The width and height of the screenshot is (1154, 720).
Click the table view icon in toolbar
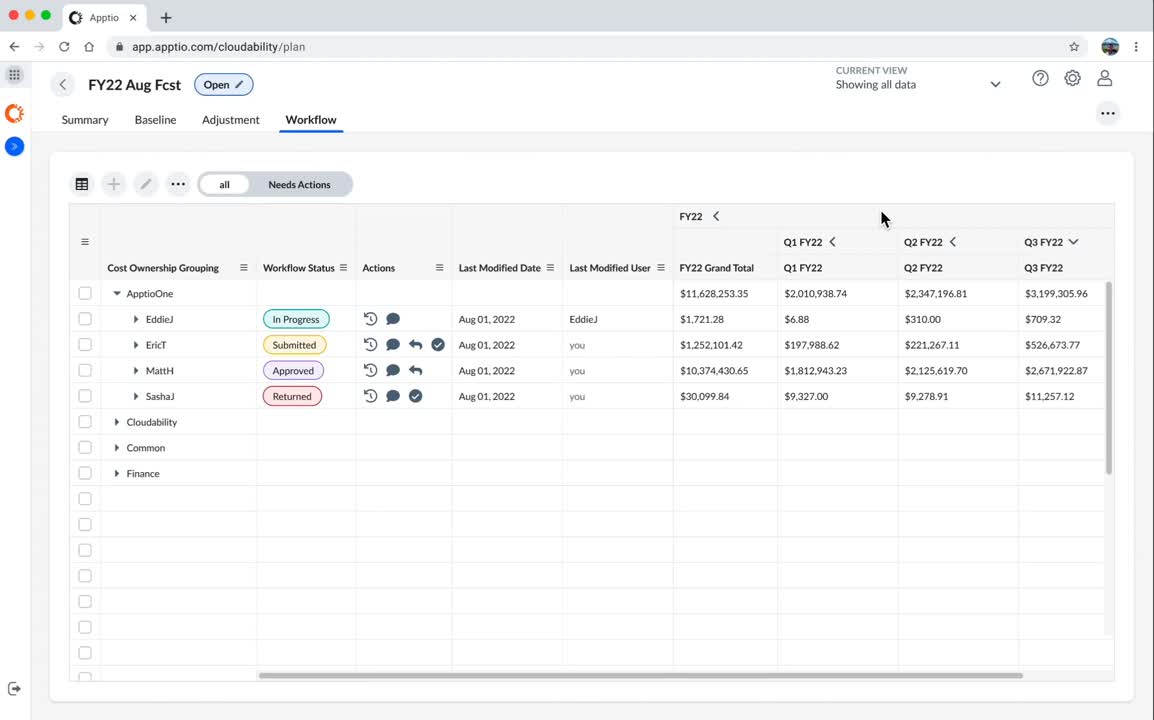click(82, 184)
